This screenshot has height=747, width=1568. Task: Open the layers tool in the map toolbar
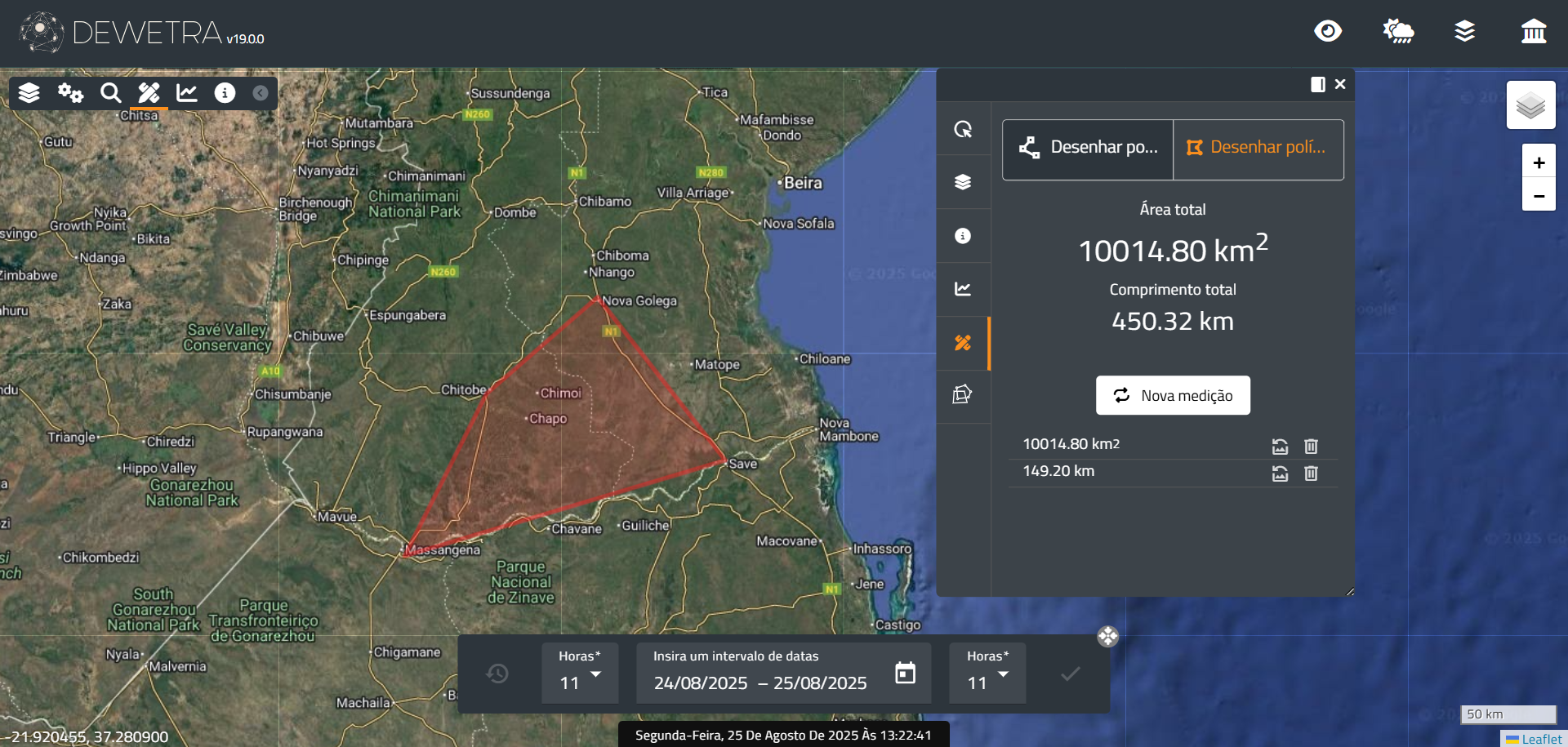(29, 93)
